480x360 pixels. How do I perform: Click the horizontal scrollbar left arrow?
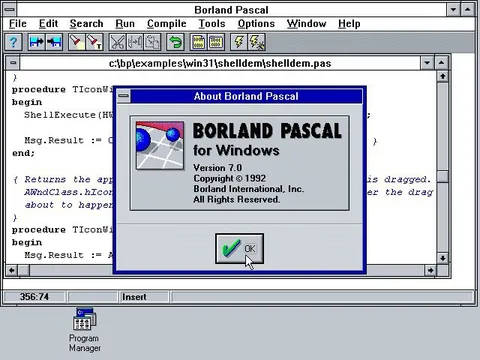pos(12,270)
